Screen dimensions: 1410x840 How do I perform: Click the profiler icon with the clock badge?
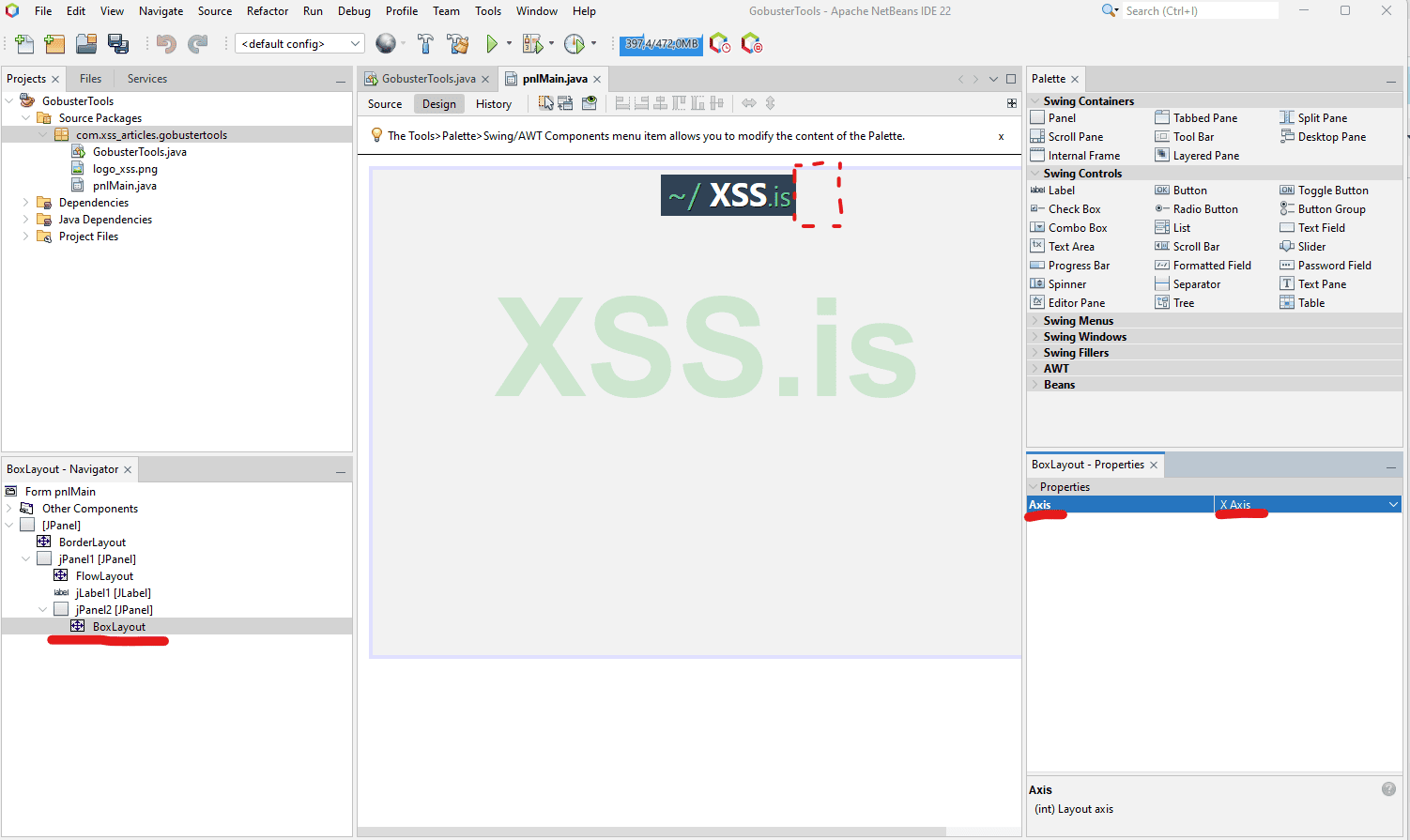coord(719,43)
